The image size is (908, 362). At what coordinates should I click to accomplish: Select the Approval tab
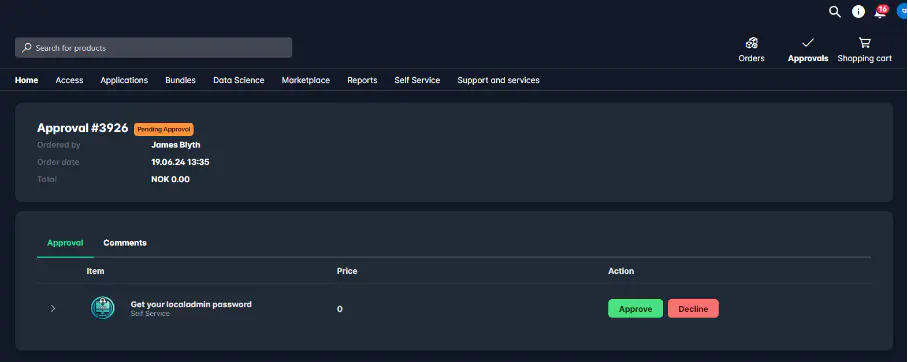[65, 243]
